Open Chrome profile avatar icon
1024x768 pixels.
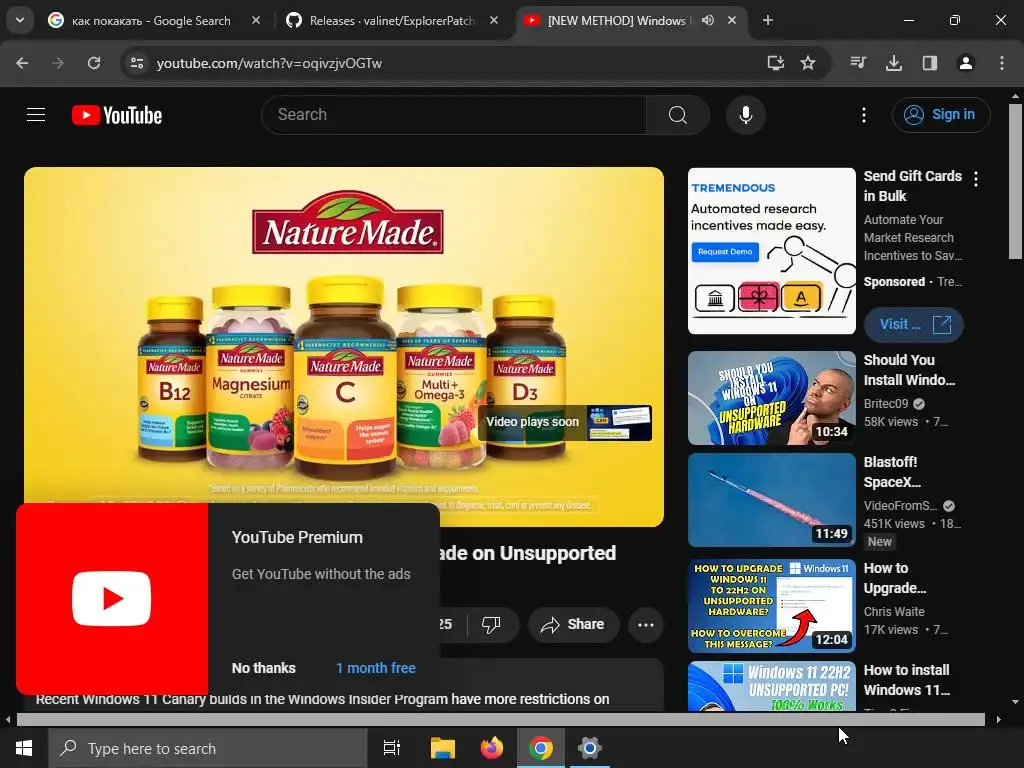(966, 63)
